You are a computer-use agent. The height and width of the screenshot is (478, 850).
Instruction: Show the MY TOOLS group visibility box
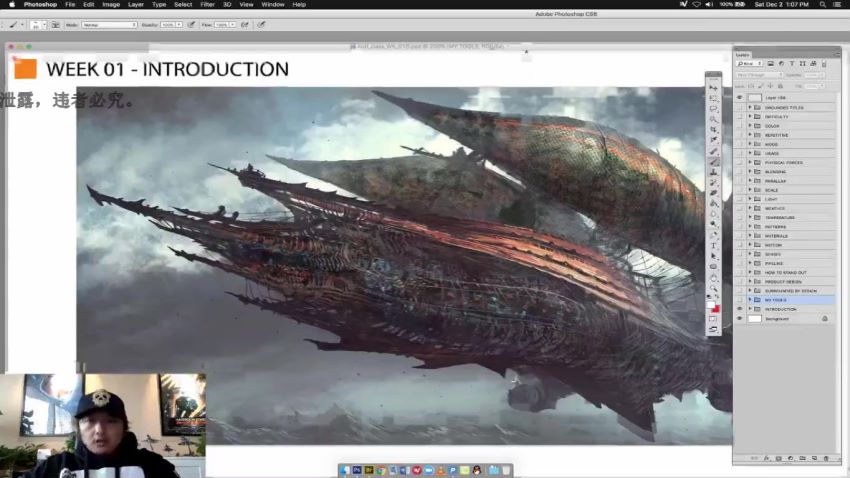[739, 300]
